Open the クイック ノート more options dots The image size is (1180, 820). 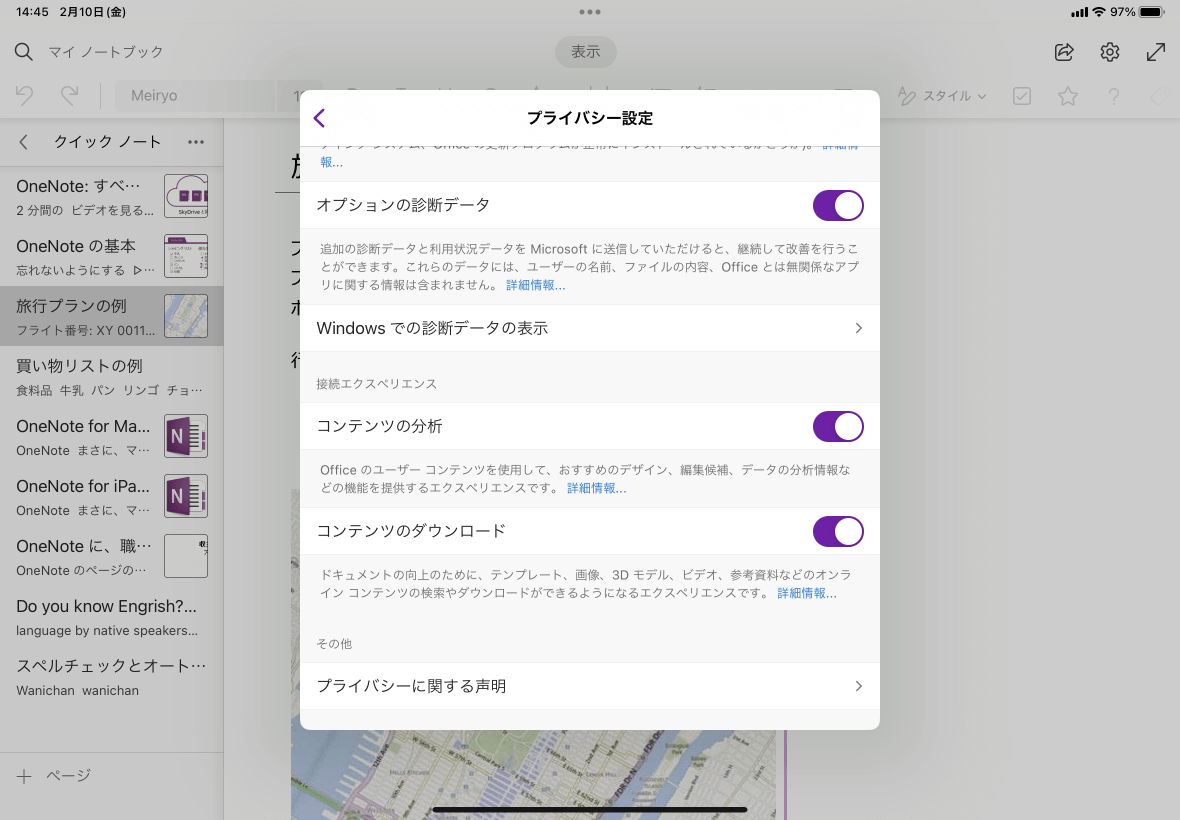[x=196, y=141]
